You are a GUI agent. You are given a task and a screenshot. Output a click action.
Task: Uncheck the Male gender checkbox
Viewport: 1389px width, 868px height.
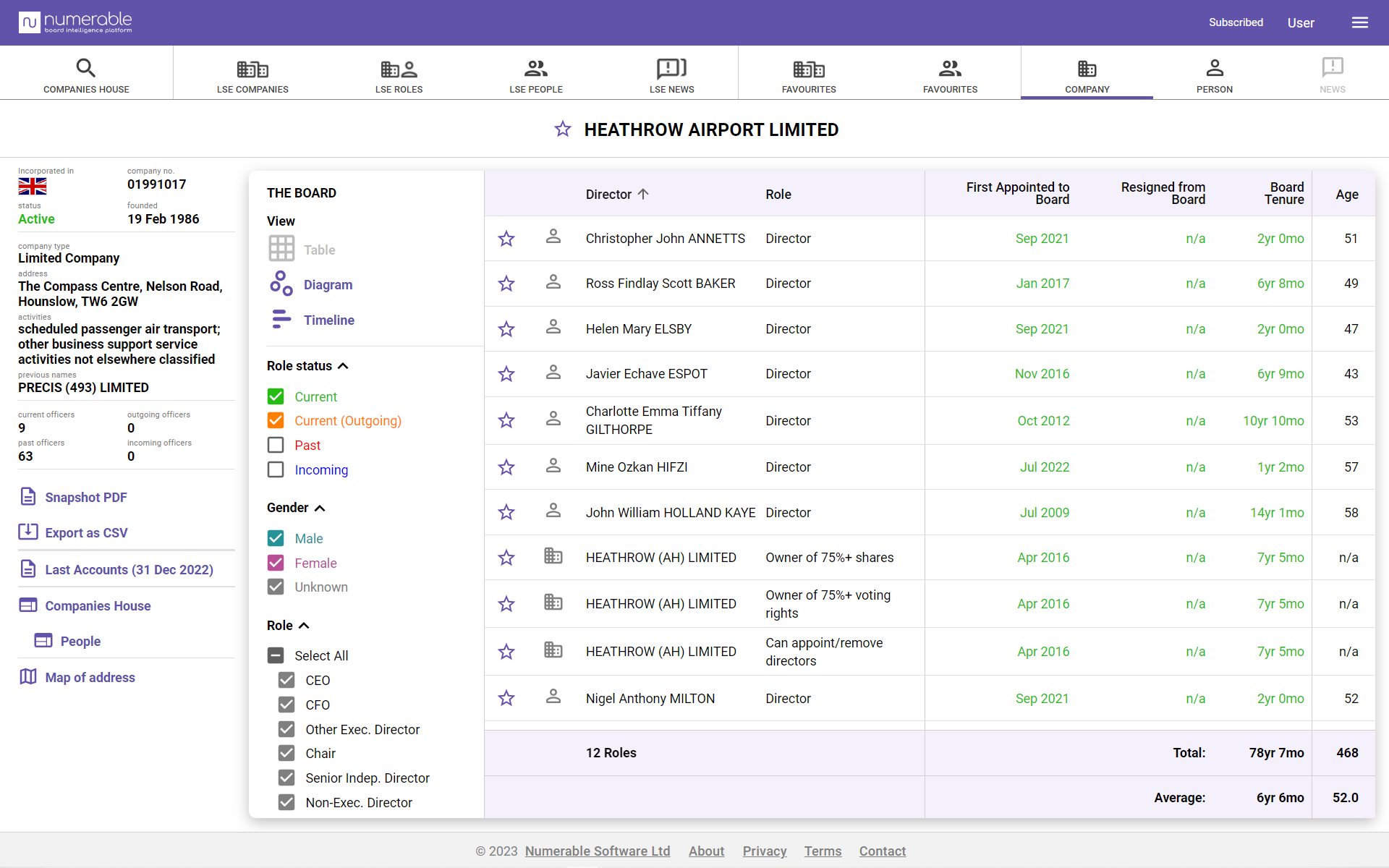276,538
